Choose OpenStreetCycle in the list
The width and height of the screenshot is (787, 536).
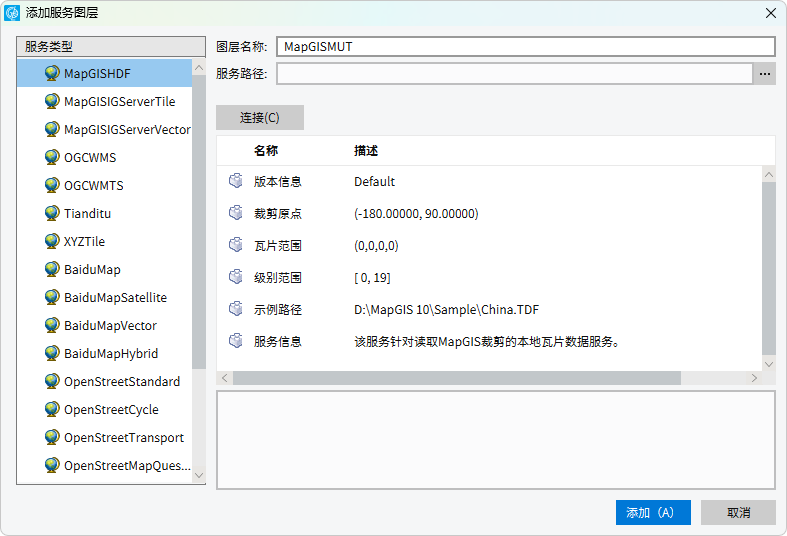tap(104, 410)
